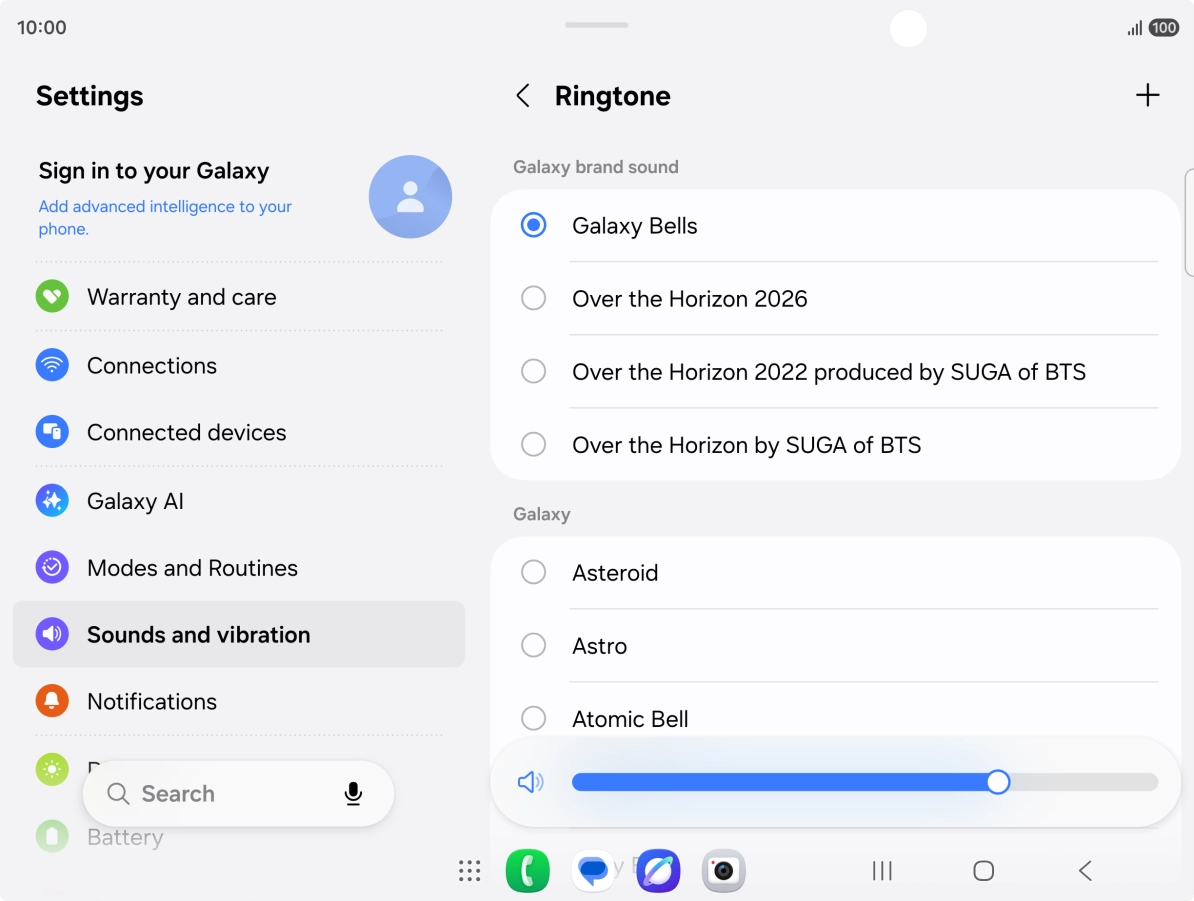Select Galaxy Bells ringtone
Image resolution: width=1194 pixels, height=901 pixels.
coord(835,225)
